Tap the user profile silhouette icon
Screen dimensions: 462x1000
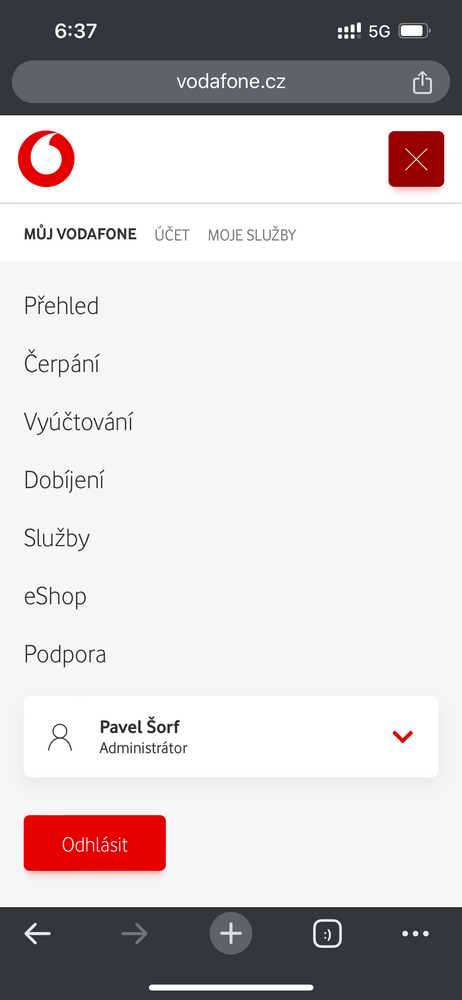(60, 737)
